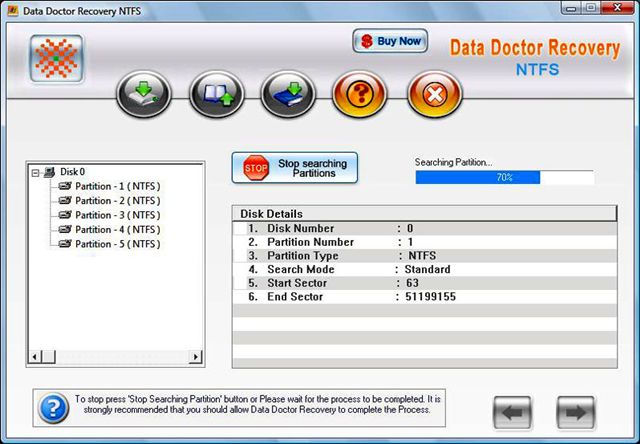Viewport: 640px width, 444px height.
Task: Select Partition - 1 ( NTFS )
Action: [x=118, y=186]
